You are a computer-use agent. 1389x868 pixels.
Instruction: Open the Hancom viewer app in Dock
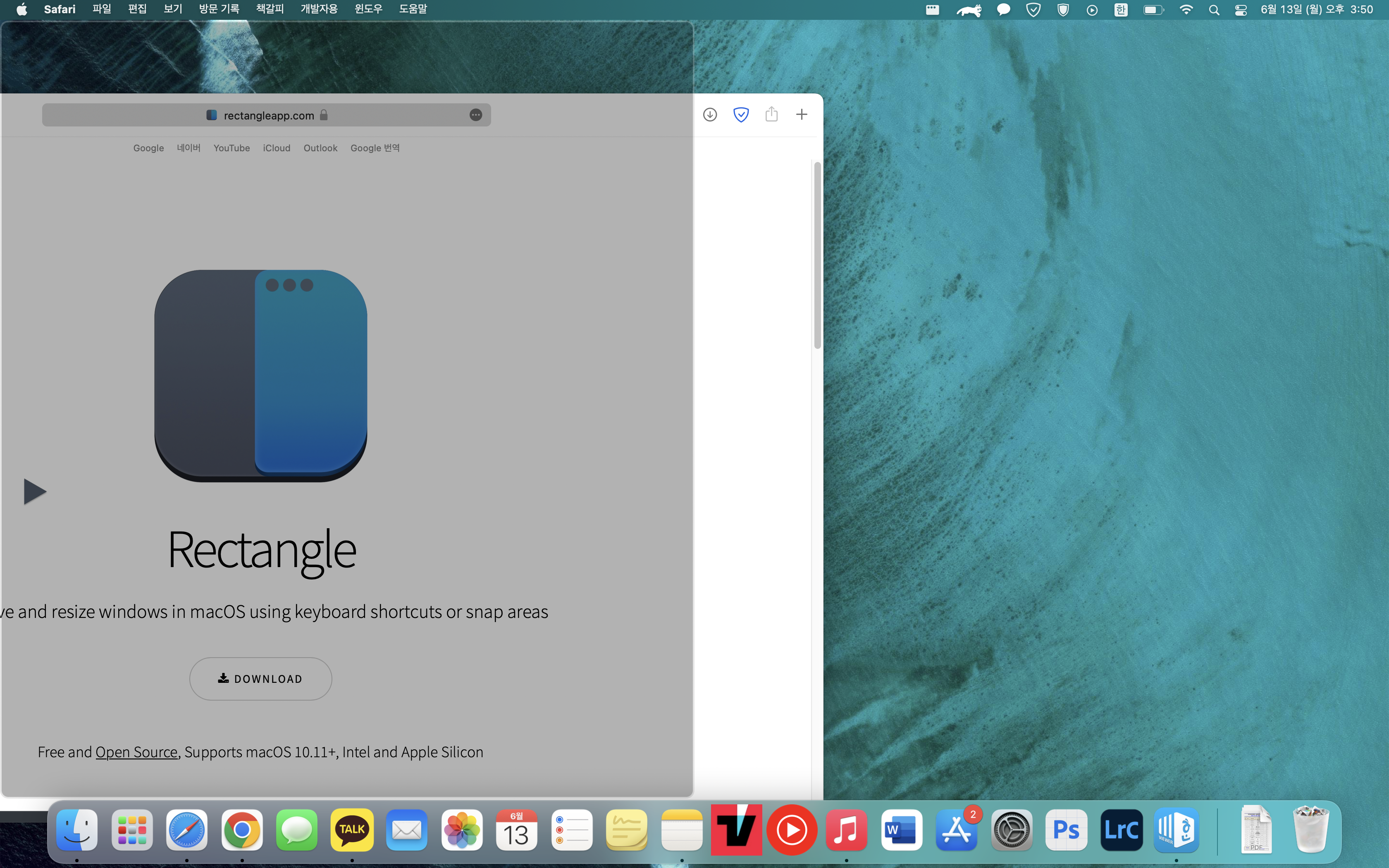coord(1176,830)
